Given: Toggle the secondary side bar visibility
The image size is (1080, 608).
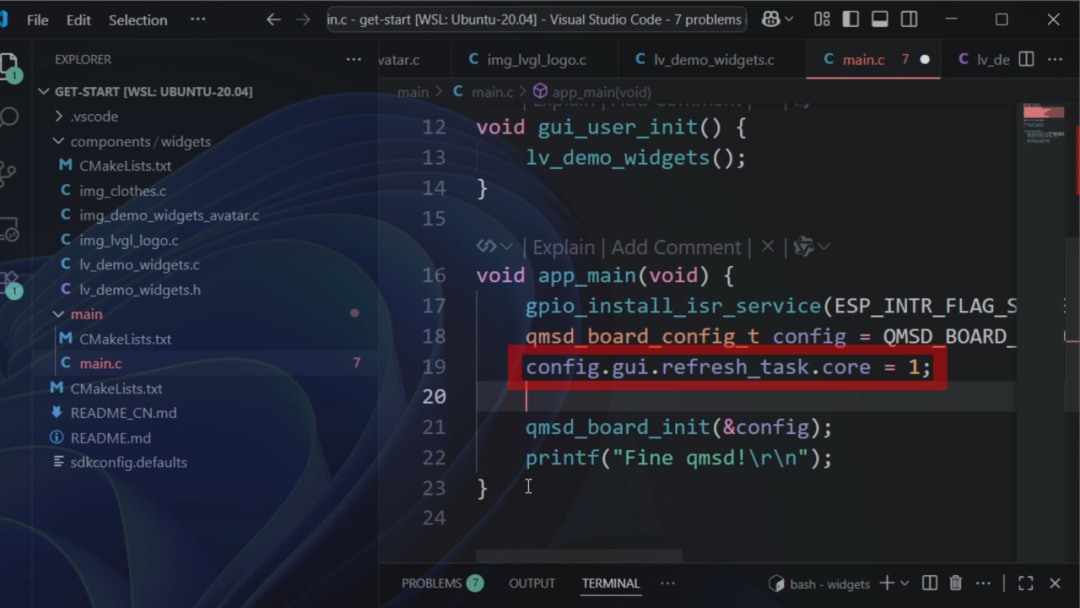Looking at the screenshot, I should (x=909, y=20).
